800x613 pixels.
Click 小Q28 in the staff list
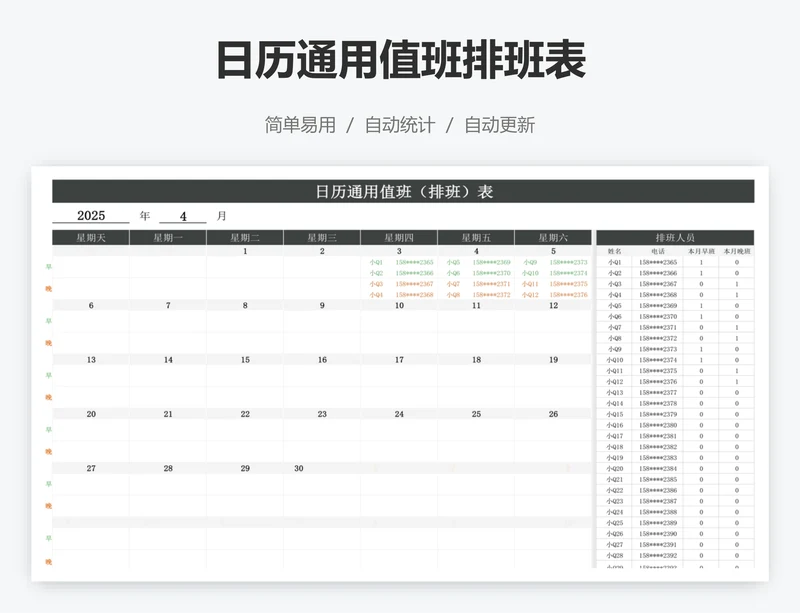[x=614, y=555]
